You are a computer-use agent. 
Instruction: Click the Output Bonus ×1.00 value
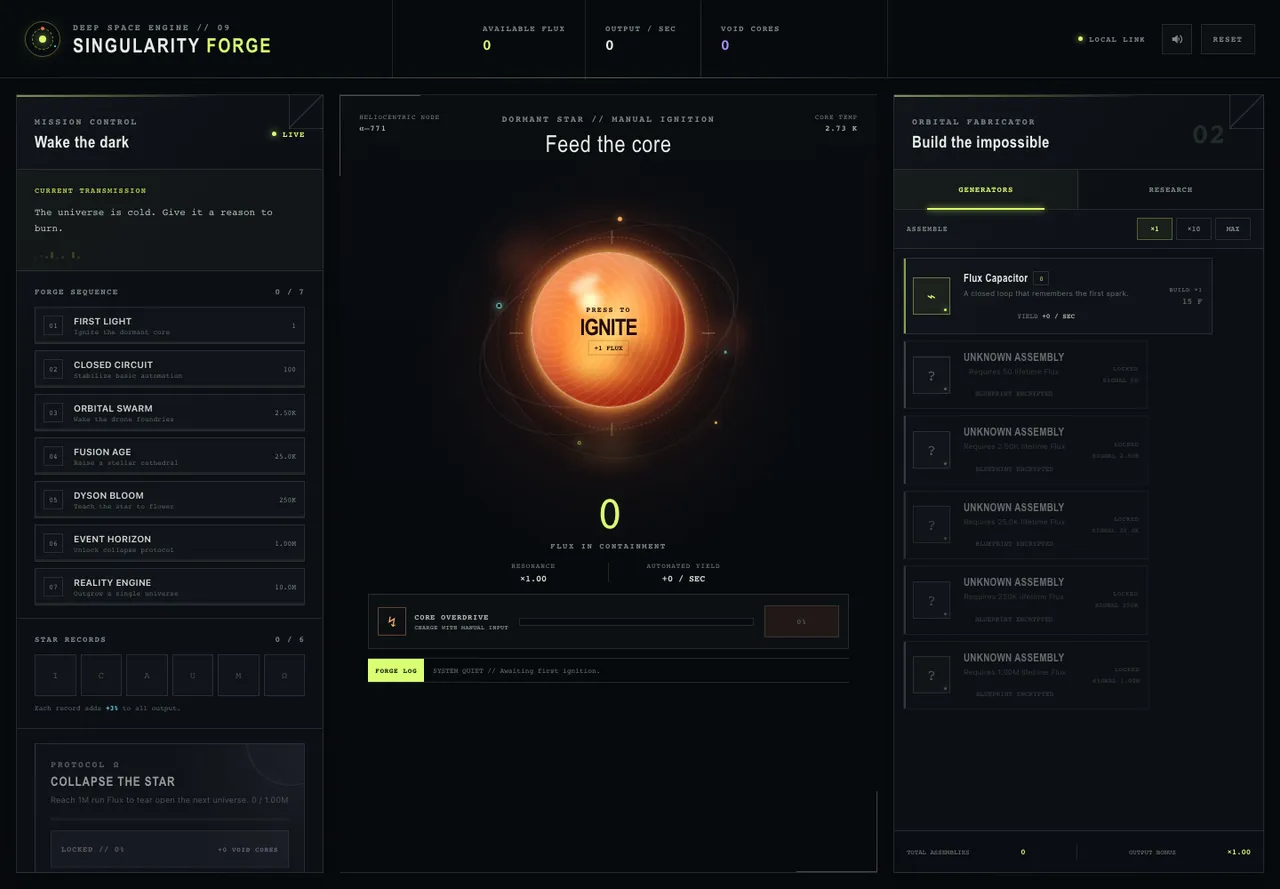coord(1239,852)
